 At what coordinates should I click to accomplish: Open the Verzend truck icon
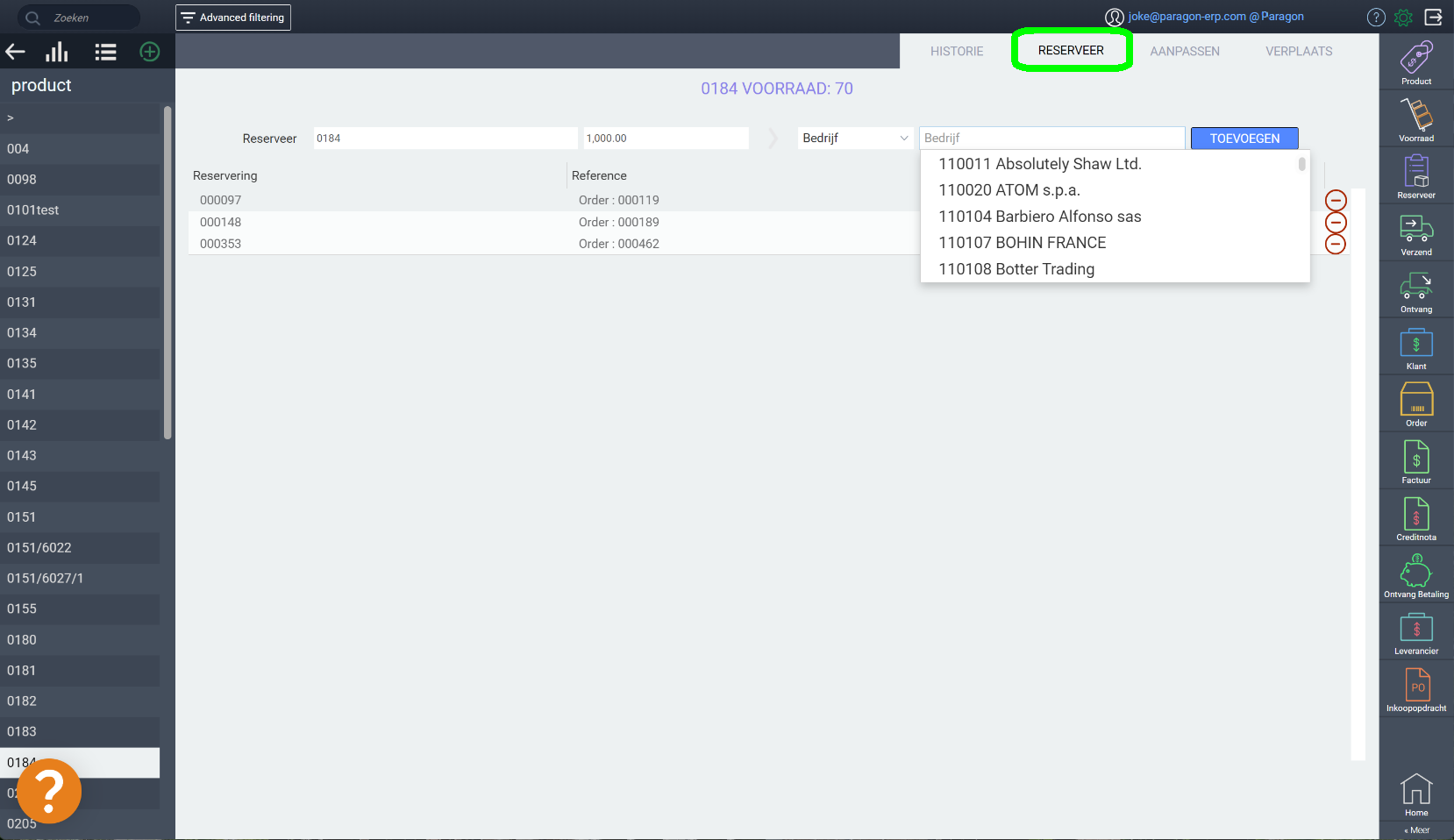pyautogui.click(x=1416, y=229)
